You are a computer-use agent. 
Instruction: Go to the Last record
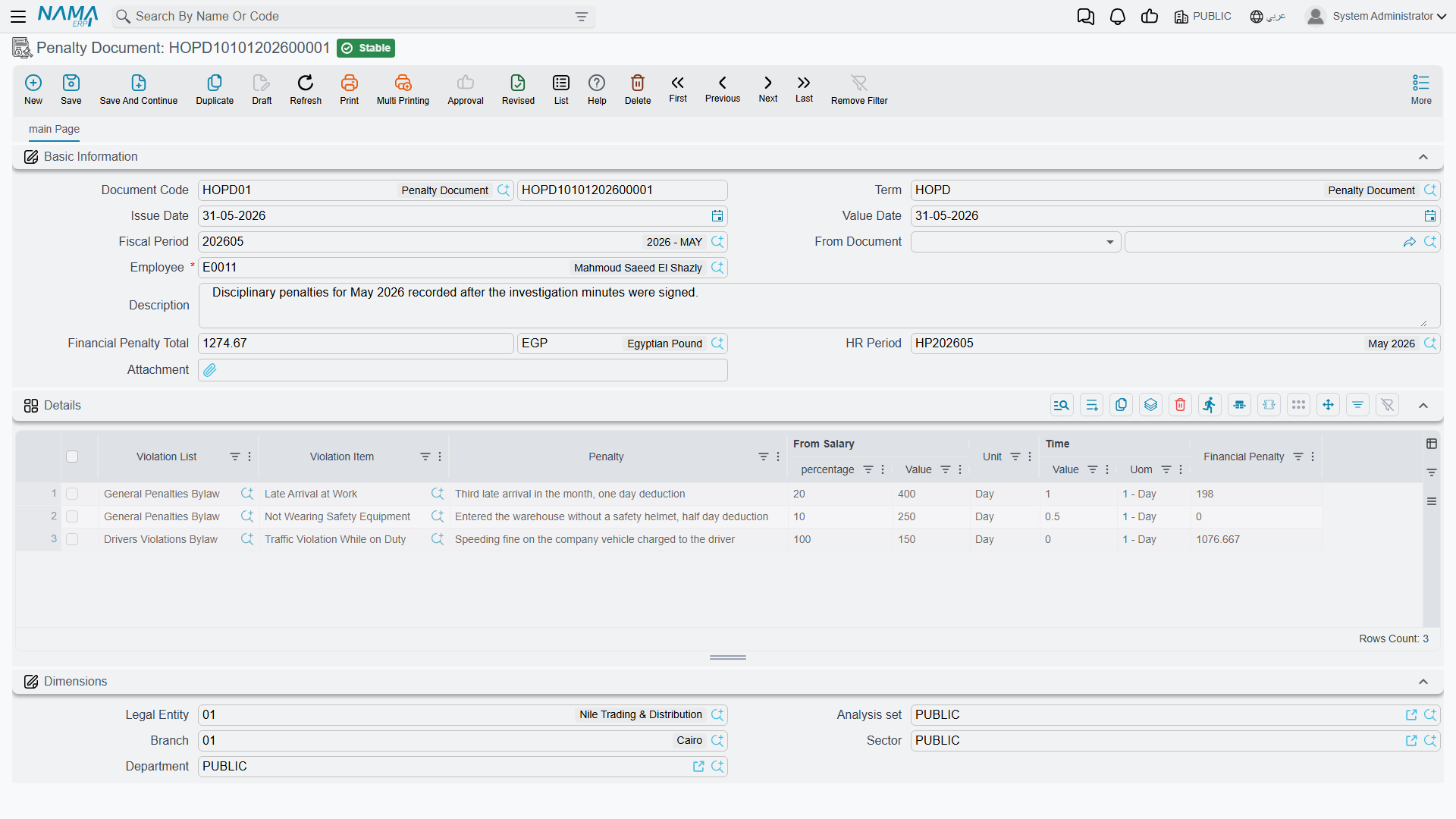pos(804,88)
